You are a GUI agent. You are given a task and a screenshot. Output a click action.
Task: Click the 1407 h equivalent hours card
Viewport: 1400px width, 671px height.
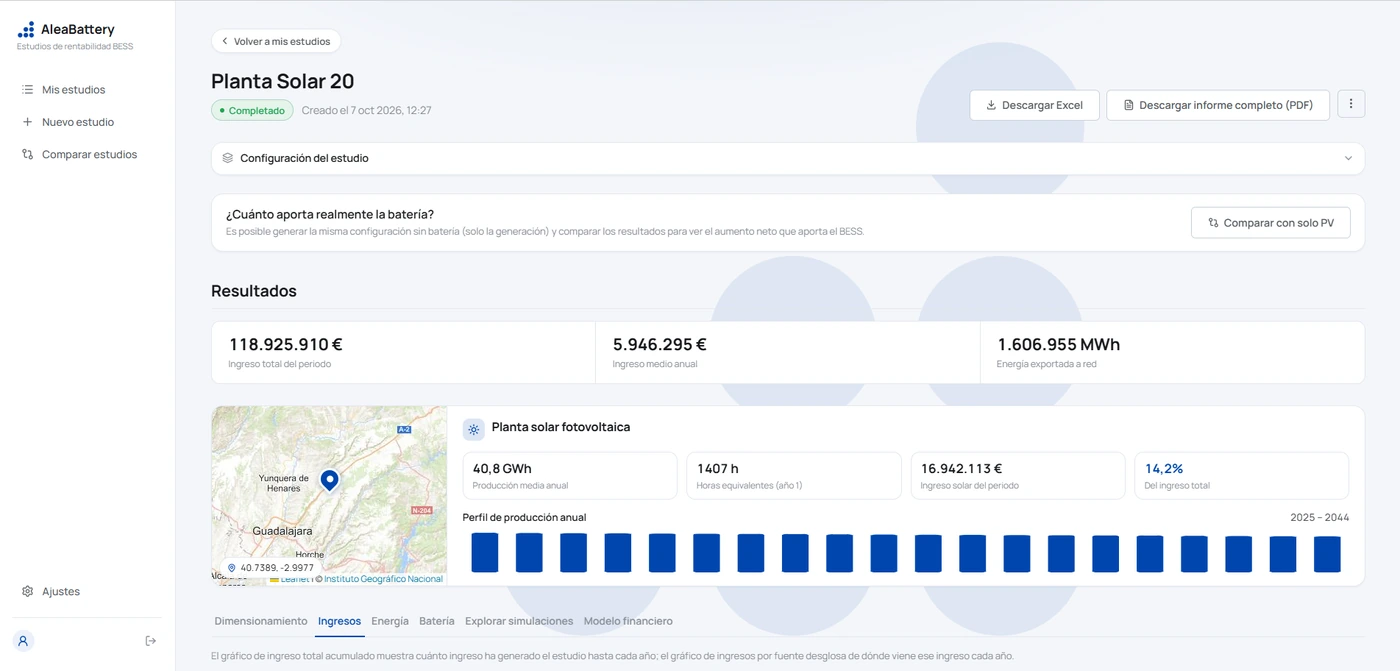point(794,476)
